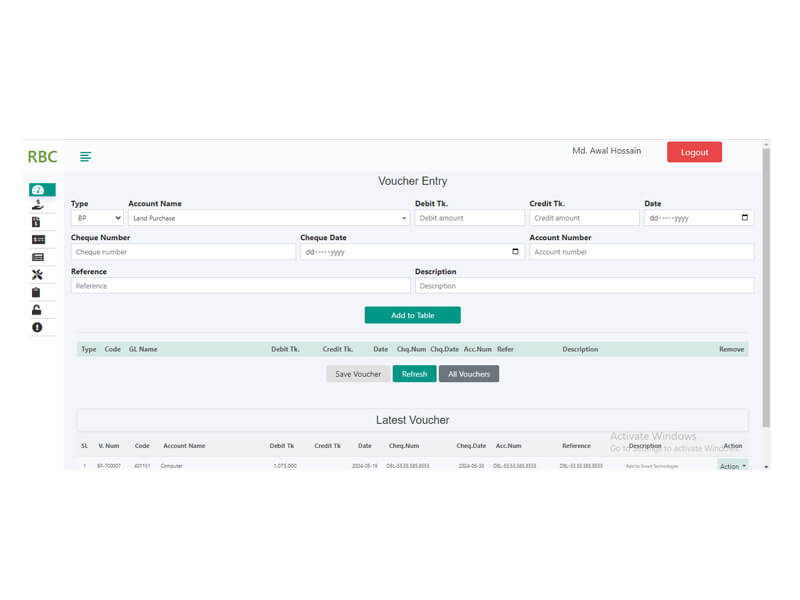Screen dimensions: 800x600
Task: Click the clipboard sidebar icon
Action: (37, 292)
